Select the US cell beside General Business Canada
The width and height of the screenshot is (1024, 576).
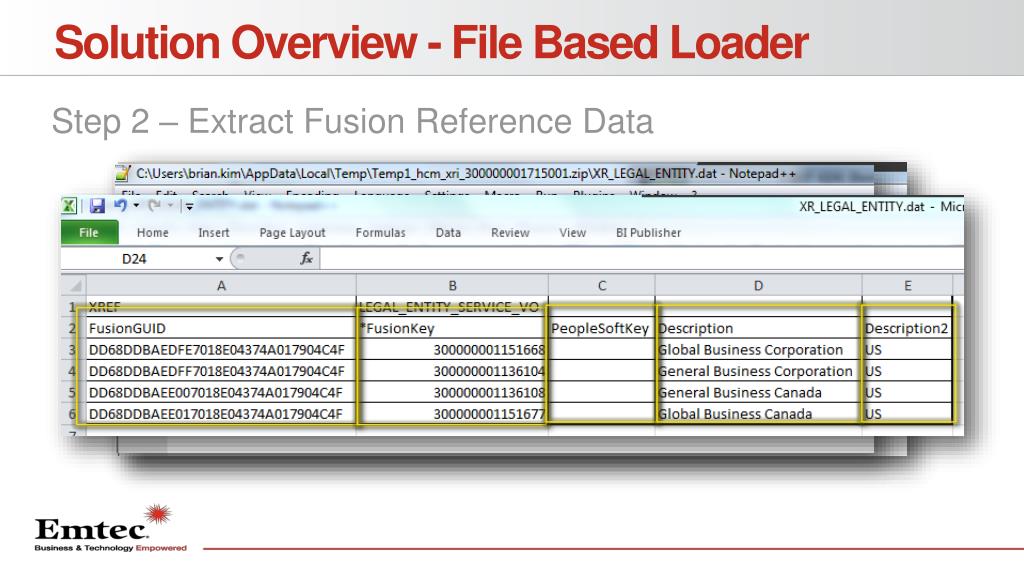pos(908,392)
